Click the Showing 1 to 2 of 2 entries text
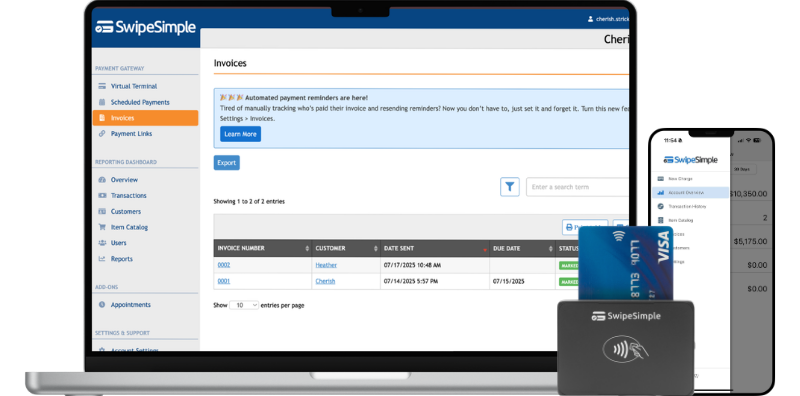This screenshot has width=800, height=396. click(x=249, y=202)
